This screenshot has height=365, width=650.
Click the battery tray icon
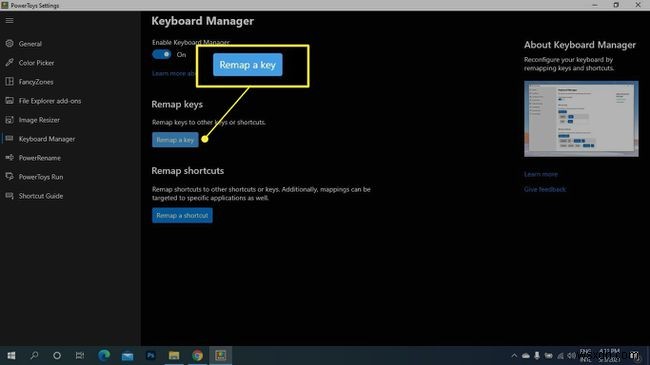pyautogui.click(x=548, y=355)
